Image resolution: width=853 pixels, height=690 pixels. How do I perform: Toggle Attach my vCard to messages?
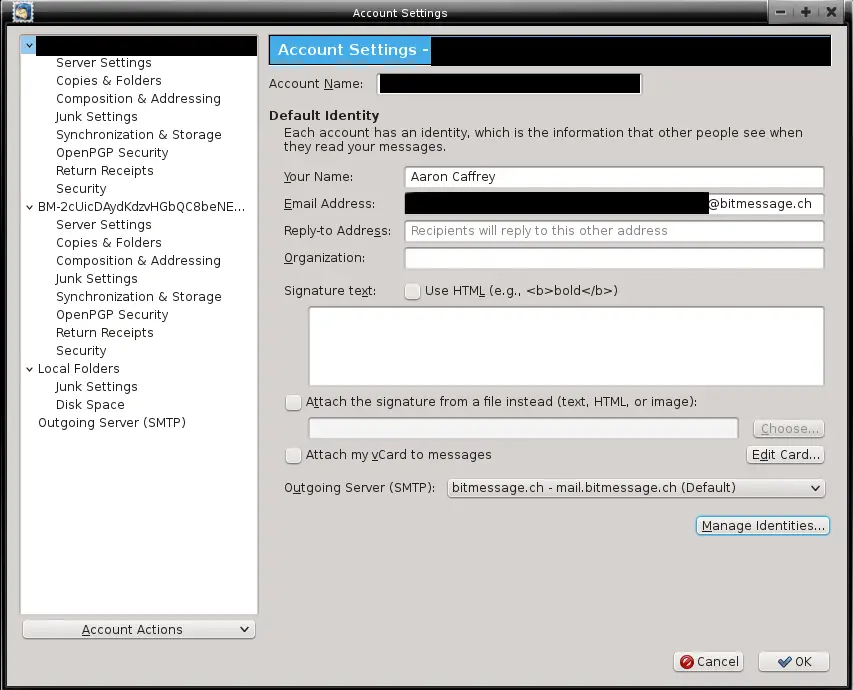tap(293, 455)
